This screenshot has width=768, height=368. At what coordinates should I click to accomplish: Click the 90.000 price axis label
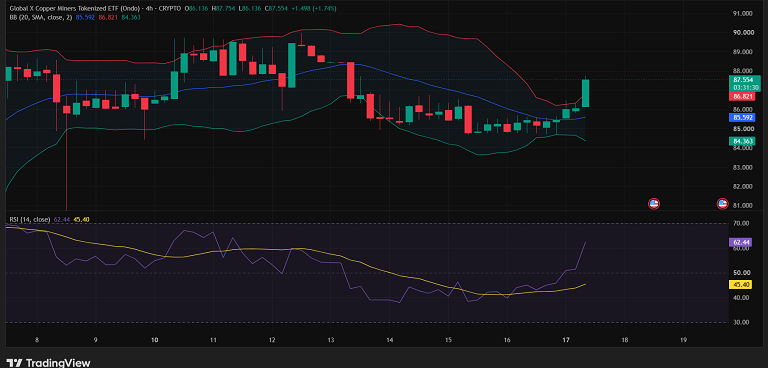pyautogui.click(x=743, y=33)
